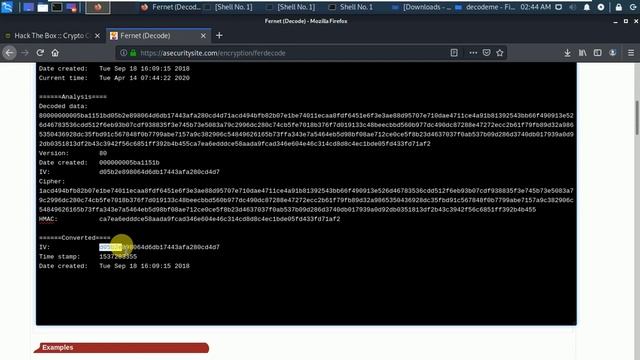The width and height of the screenshot is (640, 360).
Task: Click the Version value 80
Action: [x=103, y=153]
